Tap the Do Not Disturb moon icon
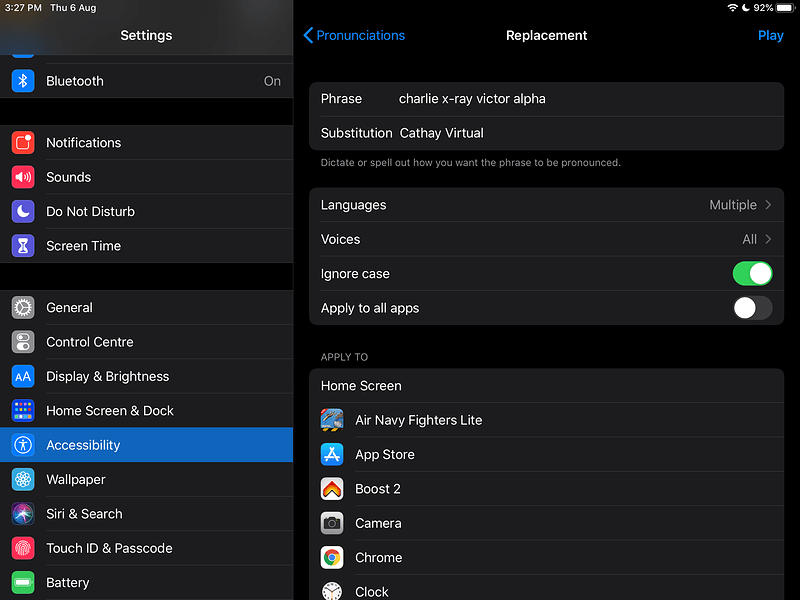The image size is (800, 600). [x=23, y=211]
